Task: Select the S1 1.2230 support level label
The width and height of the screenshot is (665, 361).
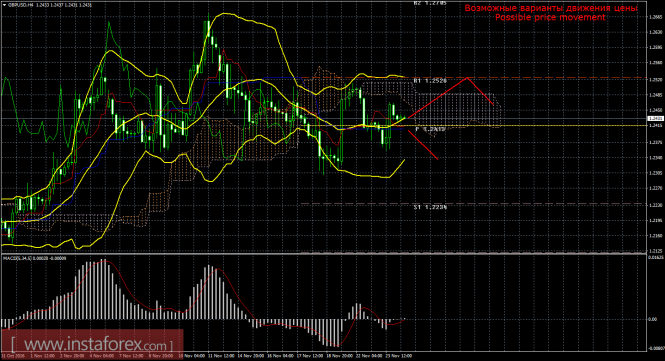Action: [430, 207]
